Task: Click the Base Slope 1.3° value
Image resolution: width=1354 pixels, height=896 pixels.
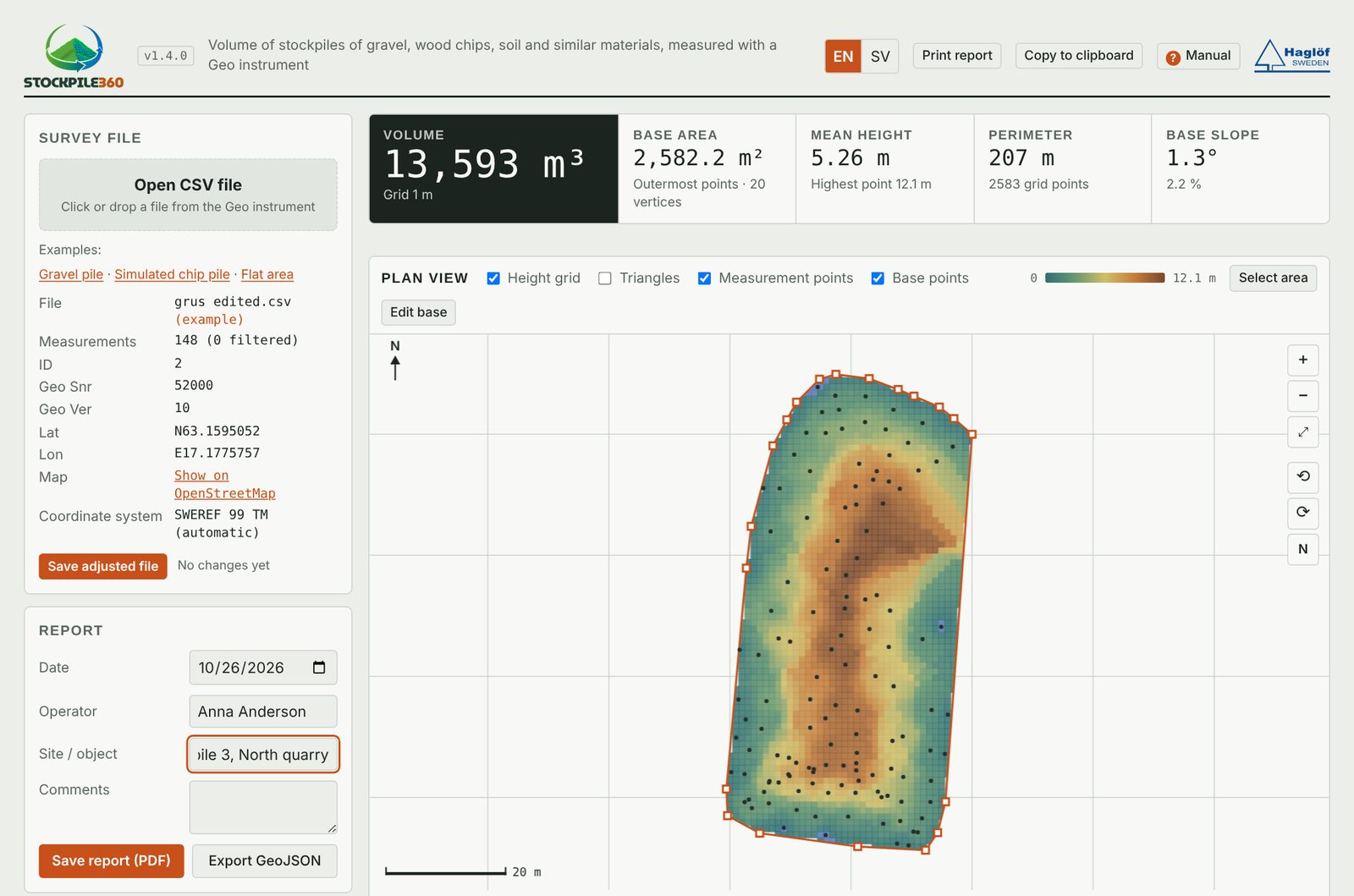Action: (x=1192, y=158)
